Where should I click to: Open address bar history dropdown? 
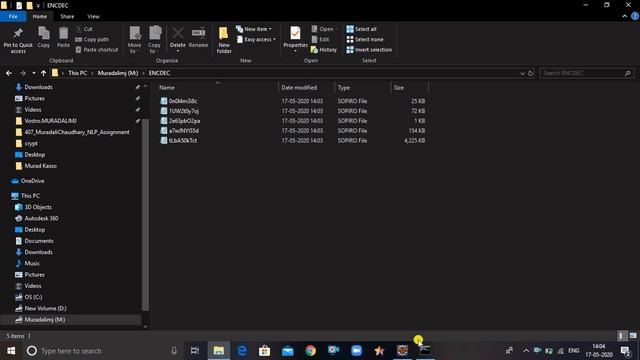(522, 73)
